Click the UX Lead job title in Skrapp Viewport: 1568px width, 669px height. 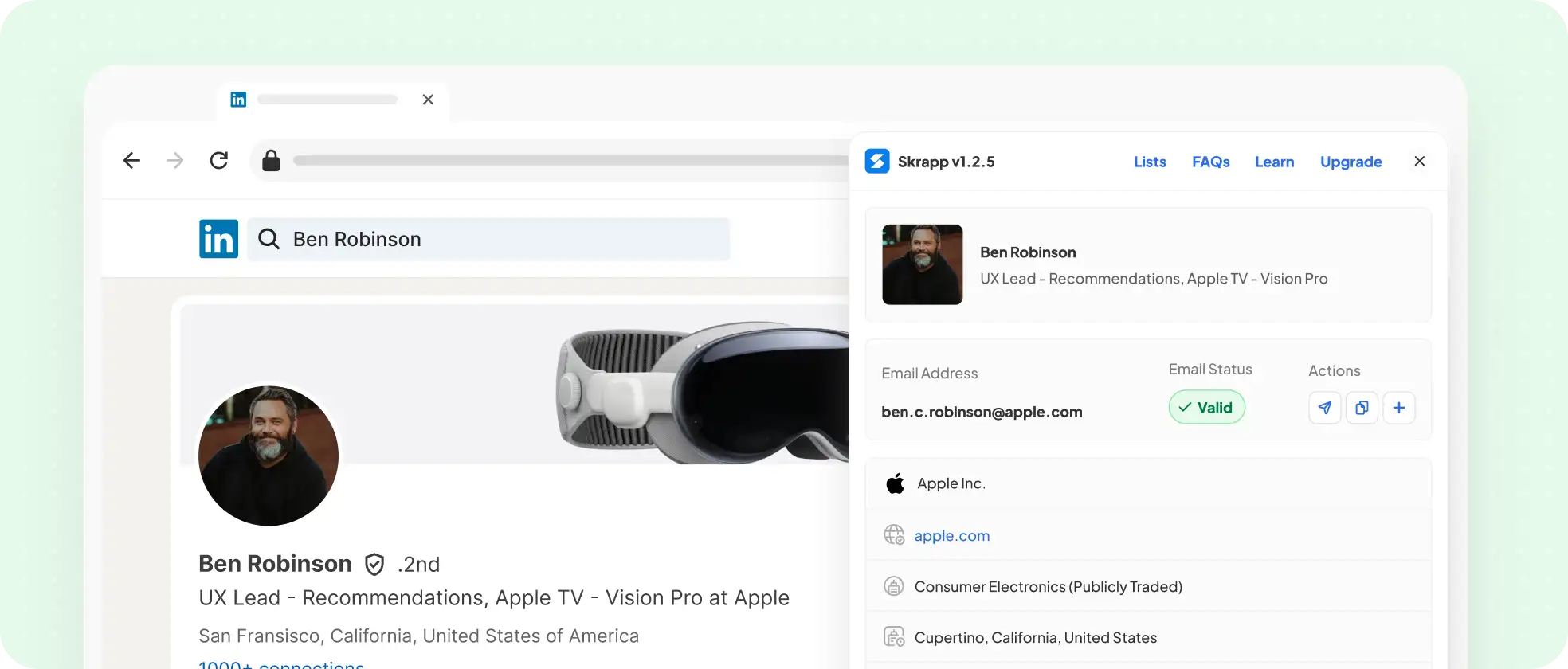point(1154,279)
